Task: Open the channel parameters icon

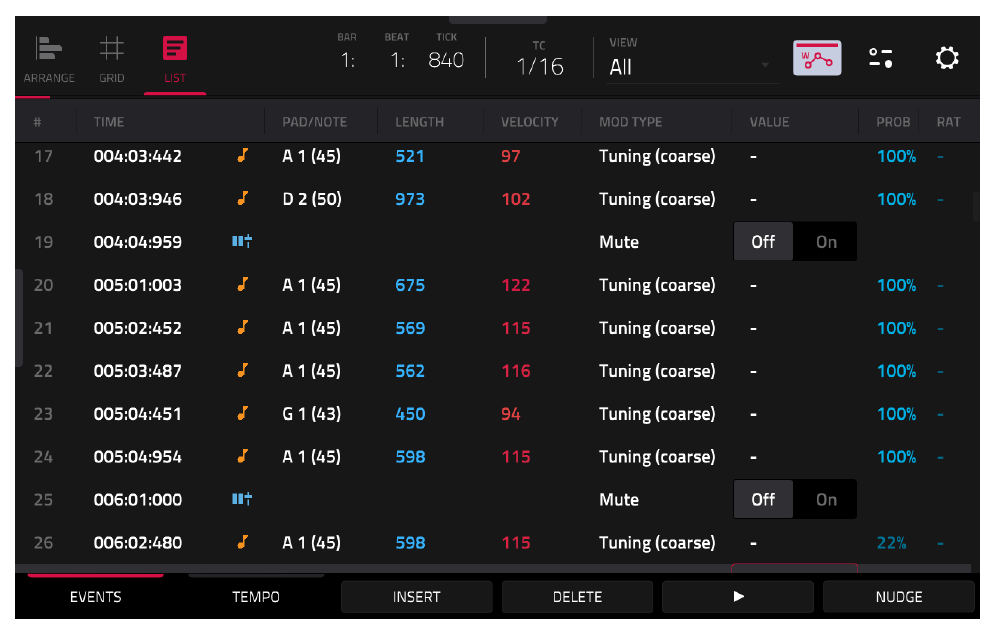Action: pyautogui.click(x=880, y=58)
